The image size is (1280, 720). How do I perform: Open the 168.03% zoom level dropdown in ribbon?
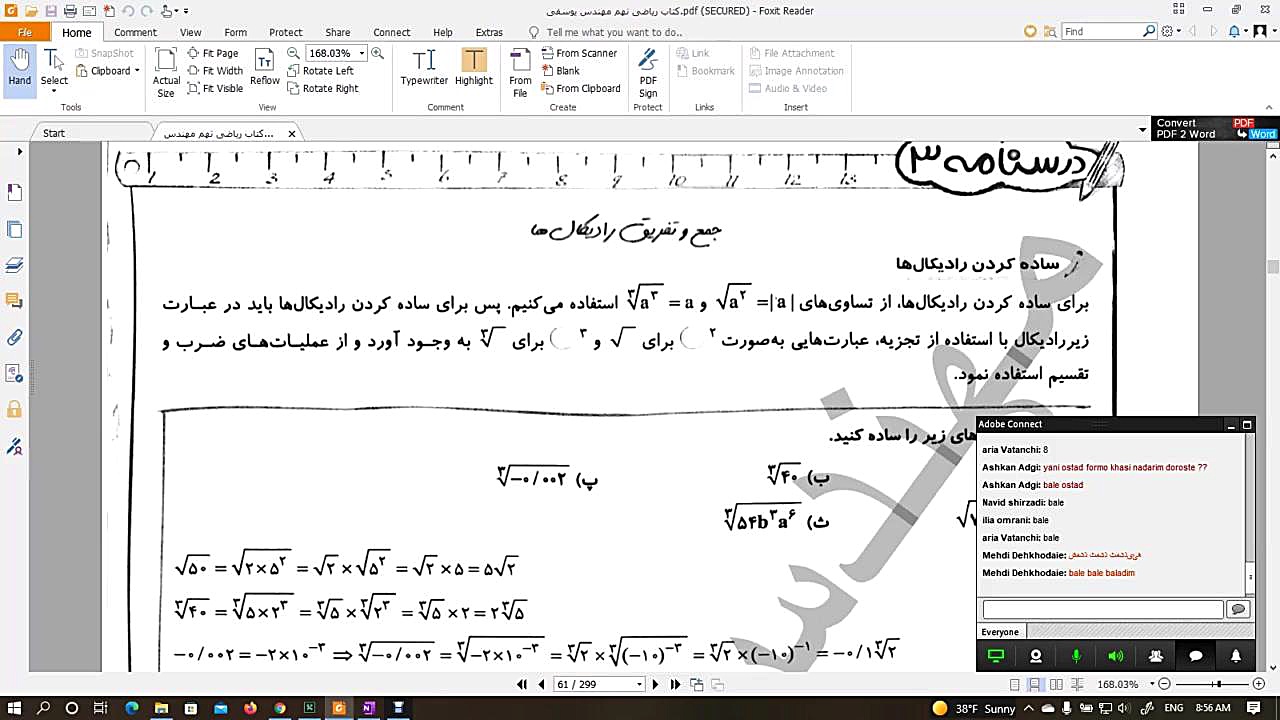point(362,53)
